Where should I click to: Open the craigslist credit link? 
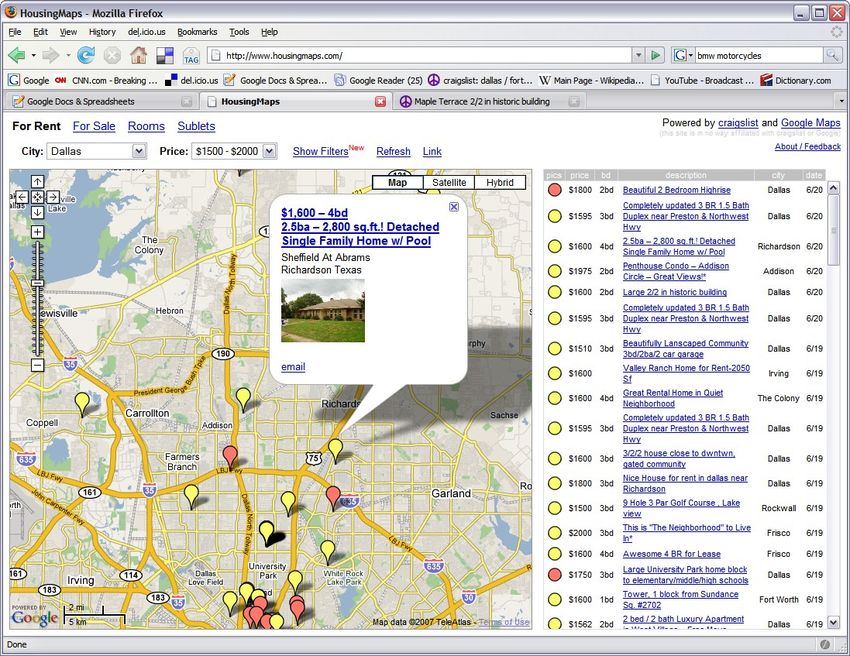738,123
